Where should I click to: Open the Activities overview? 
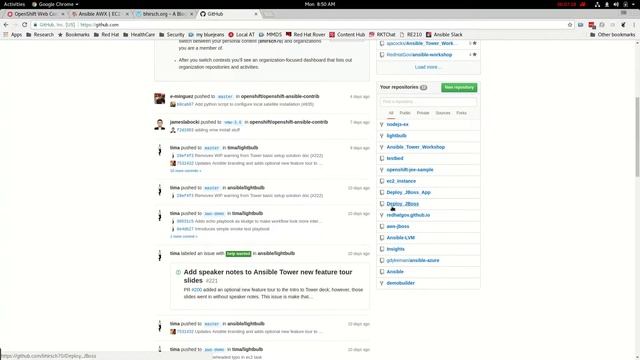point(14,4)
